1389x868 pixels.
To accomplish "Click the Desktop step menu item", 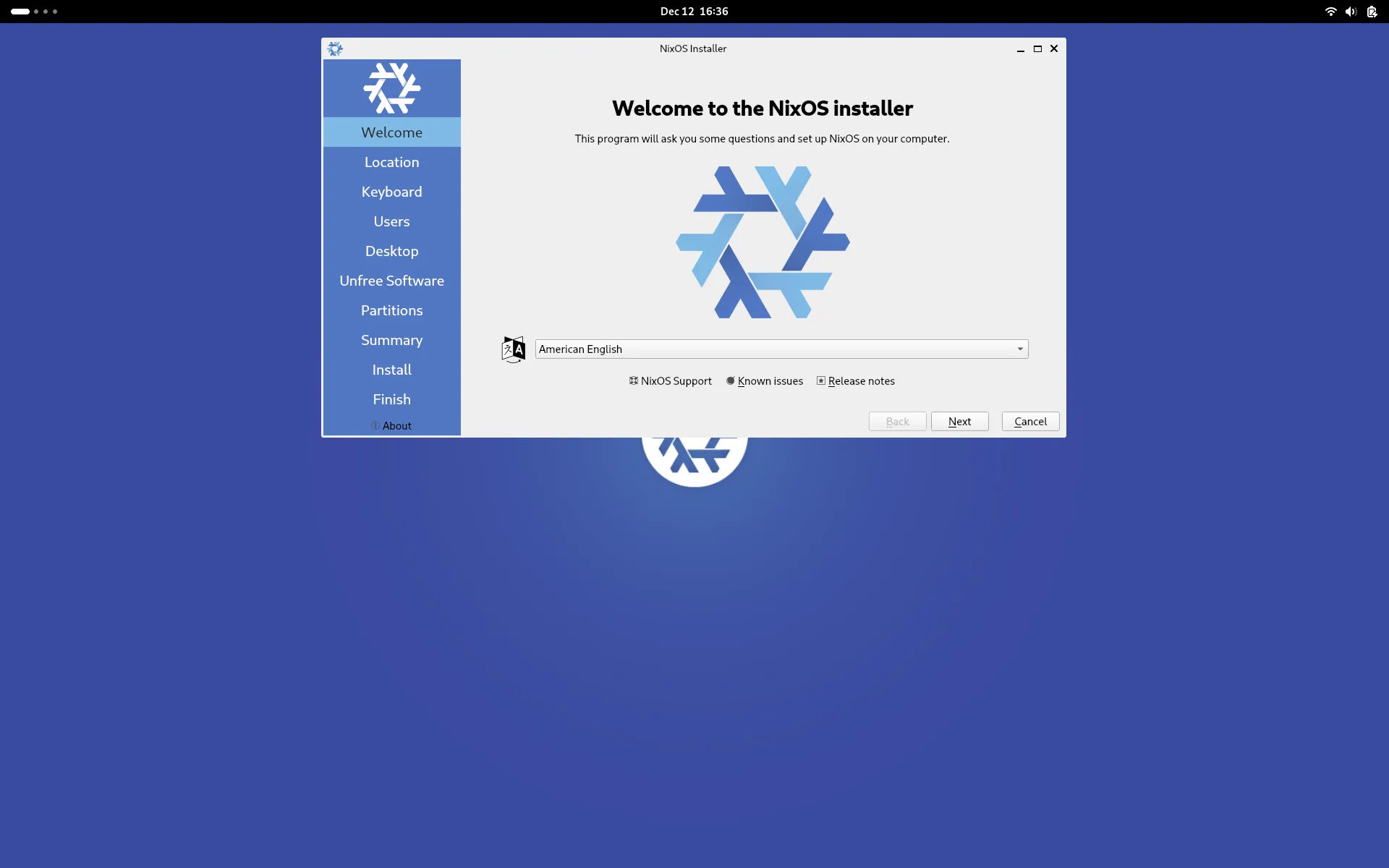I will (391, 250).
